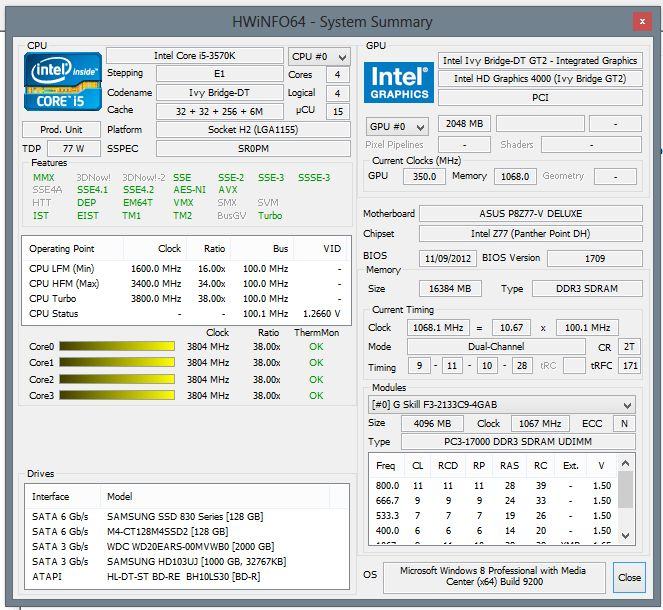
Task: Click the GPU memory clock 1068.0 field
Action: point(515,176)
